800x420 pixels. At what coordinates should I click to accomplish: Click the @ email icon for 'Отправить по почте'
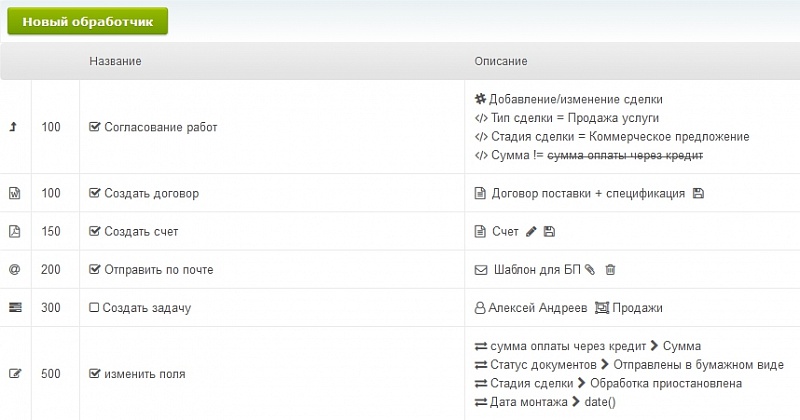(14, 269)
